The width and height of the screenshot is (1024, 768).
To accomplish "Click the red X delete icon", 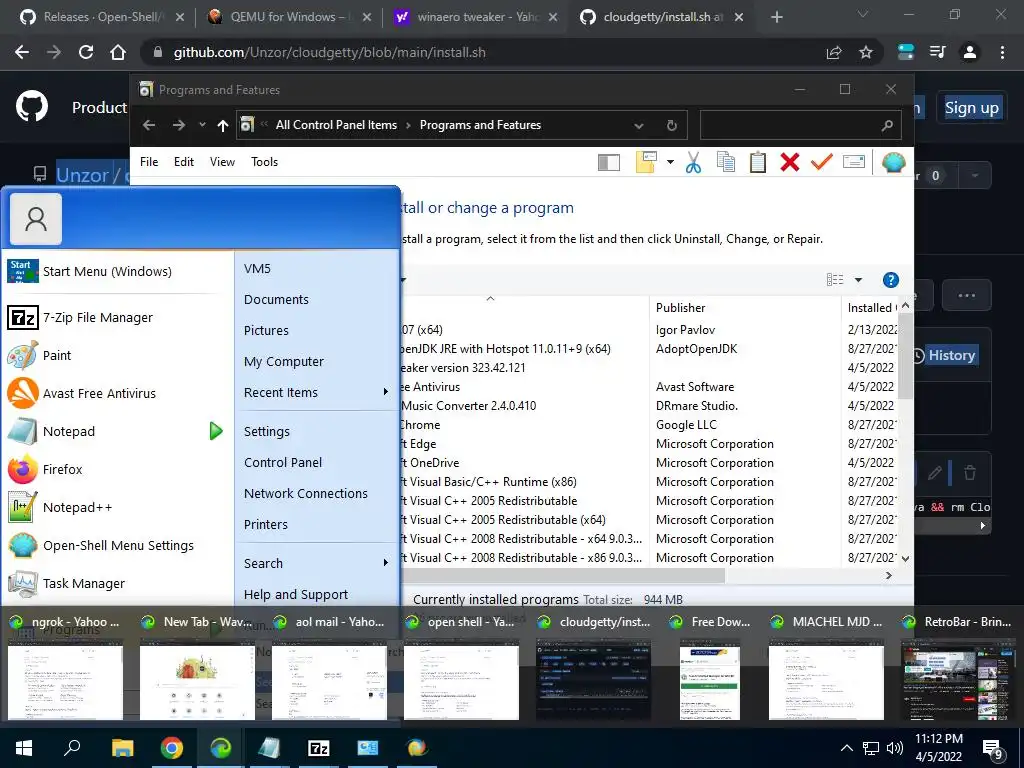I will tap(790, 162).
